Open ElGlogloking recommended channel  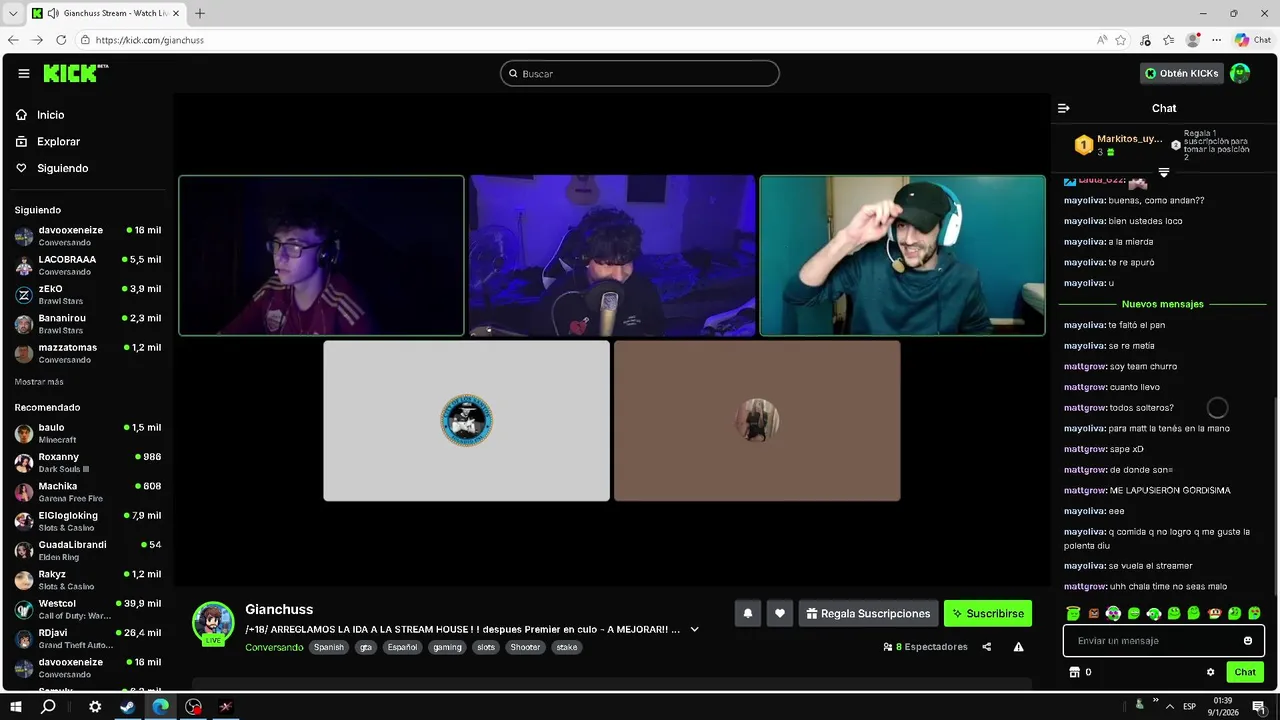[x=88, y=521]
